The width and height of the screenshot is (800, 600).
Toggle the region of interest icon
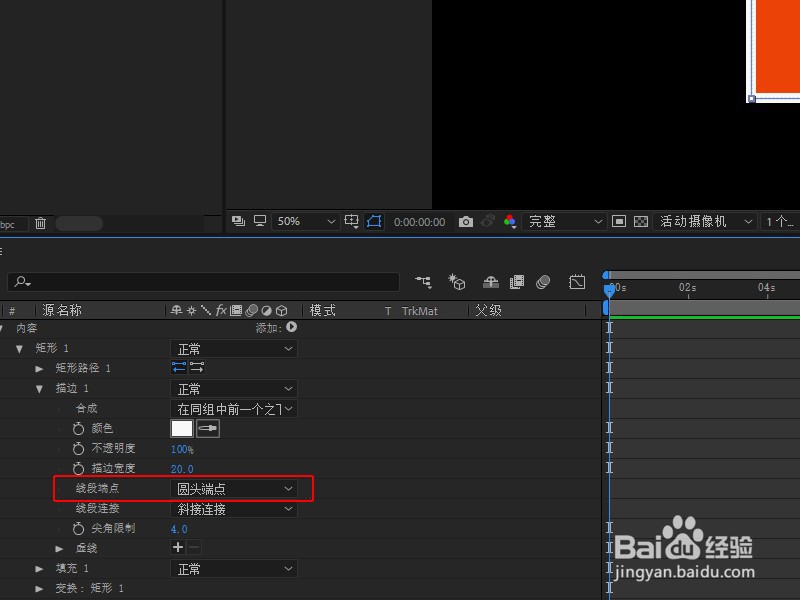[619, 221]
